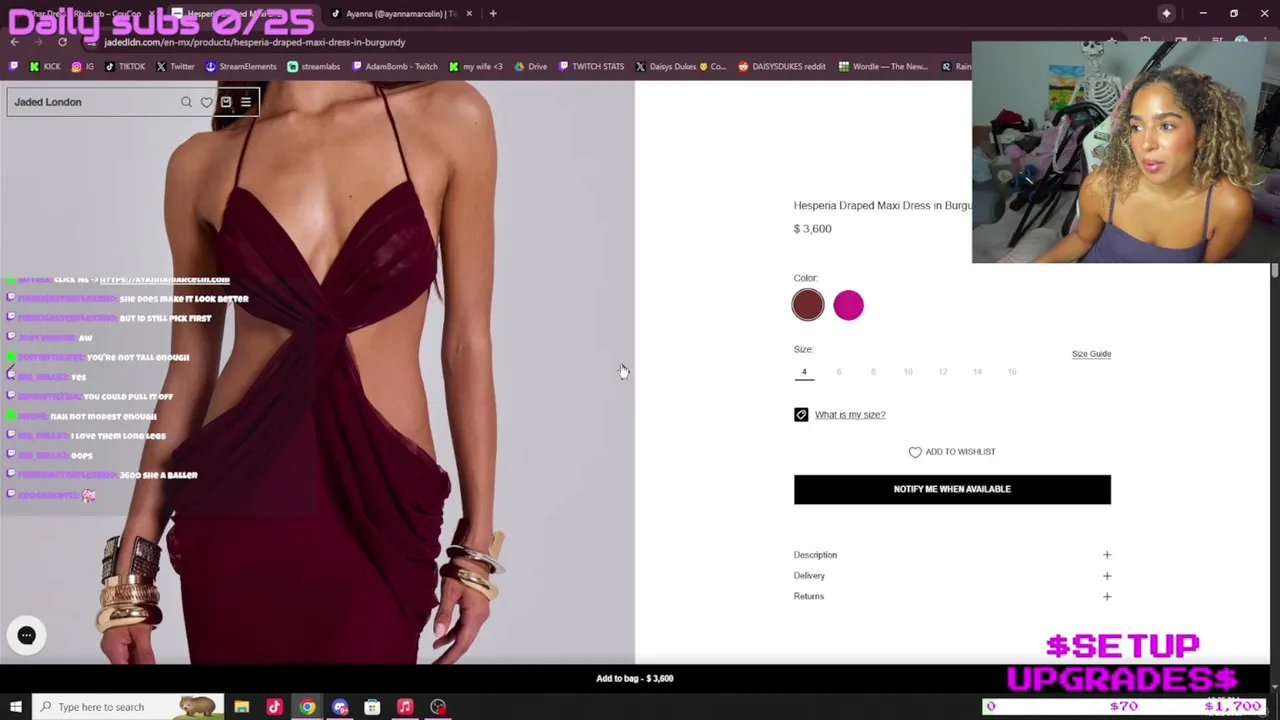Open the chat support bubble
The image size is (1280, 720).
[27, 635]
